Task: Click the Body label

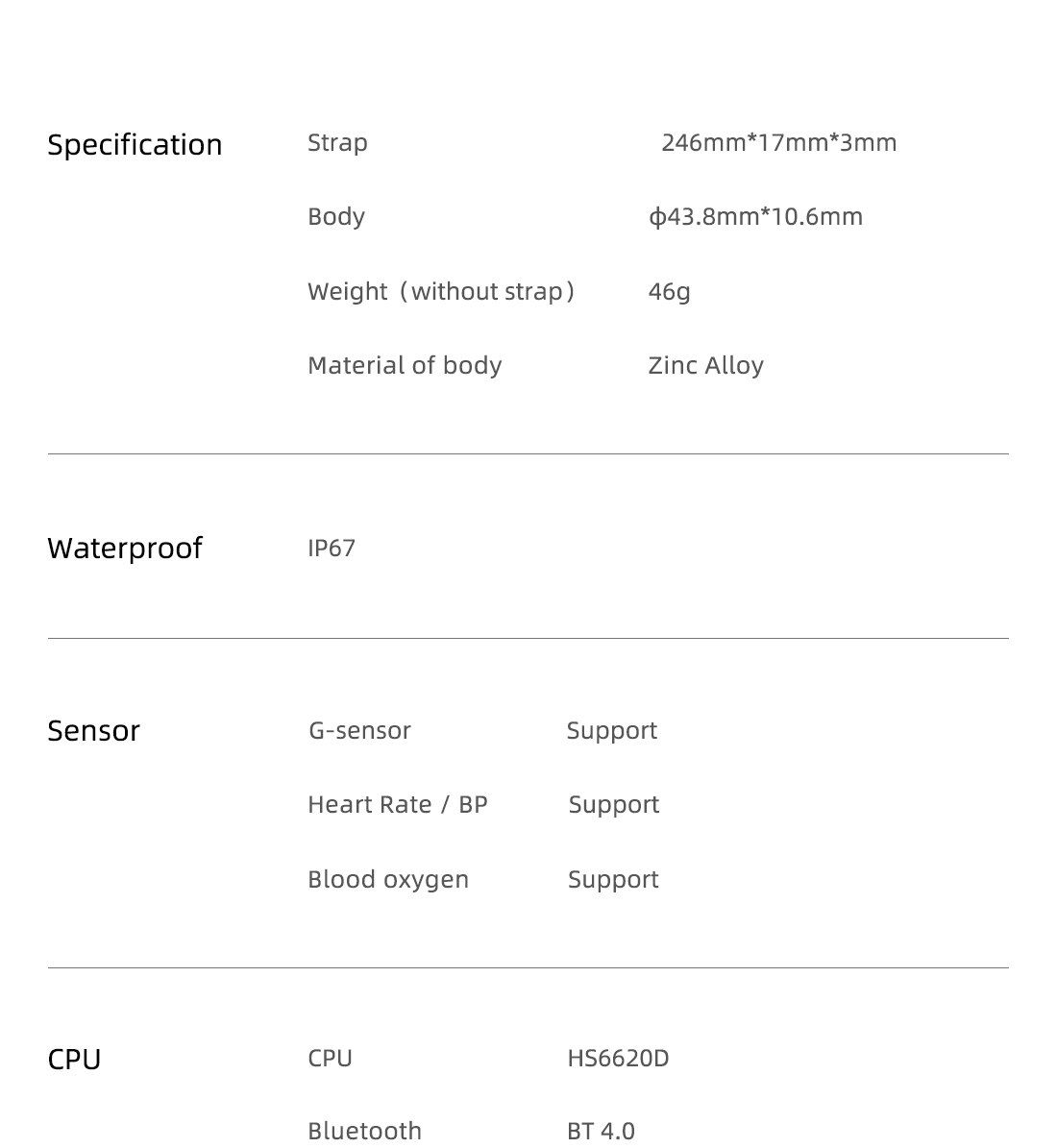Action: [x=336, y=217]
